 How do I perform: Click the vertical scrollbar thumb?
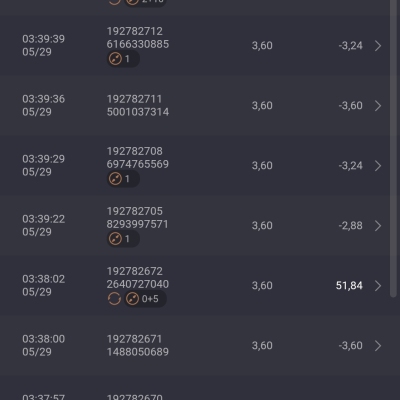[x=393, y=147]
